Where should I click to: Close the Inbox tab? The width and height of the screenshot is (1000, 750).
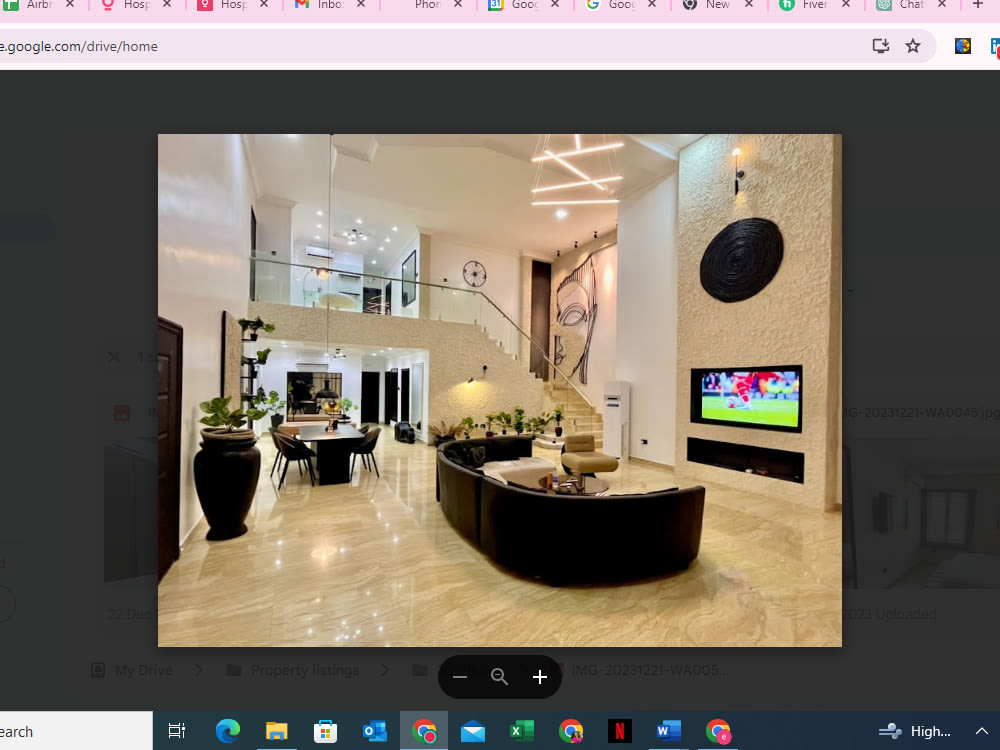pos(361,4)
